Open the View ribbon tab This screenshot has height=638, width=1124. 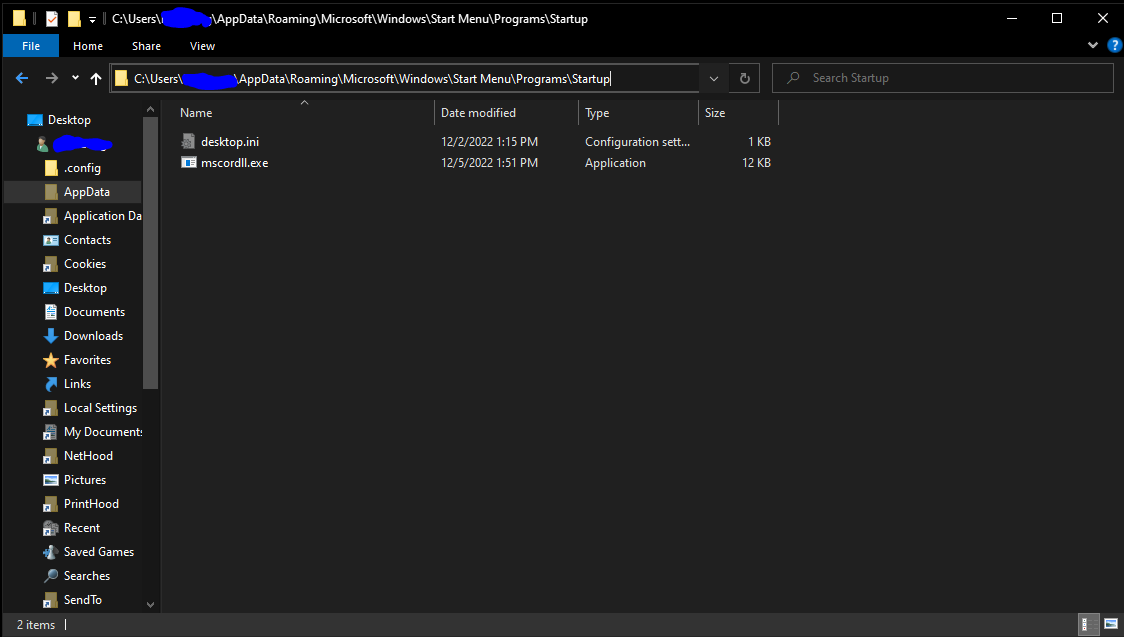(x=202, y=46)
